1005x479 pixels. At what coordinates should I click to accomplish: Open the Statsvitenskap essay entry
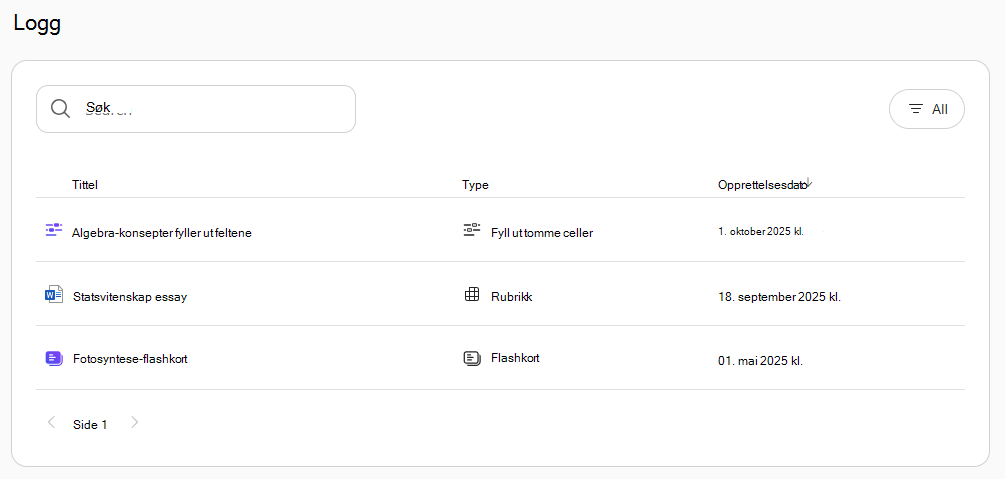pyautogui.click(x=130, y=297)
